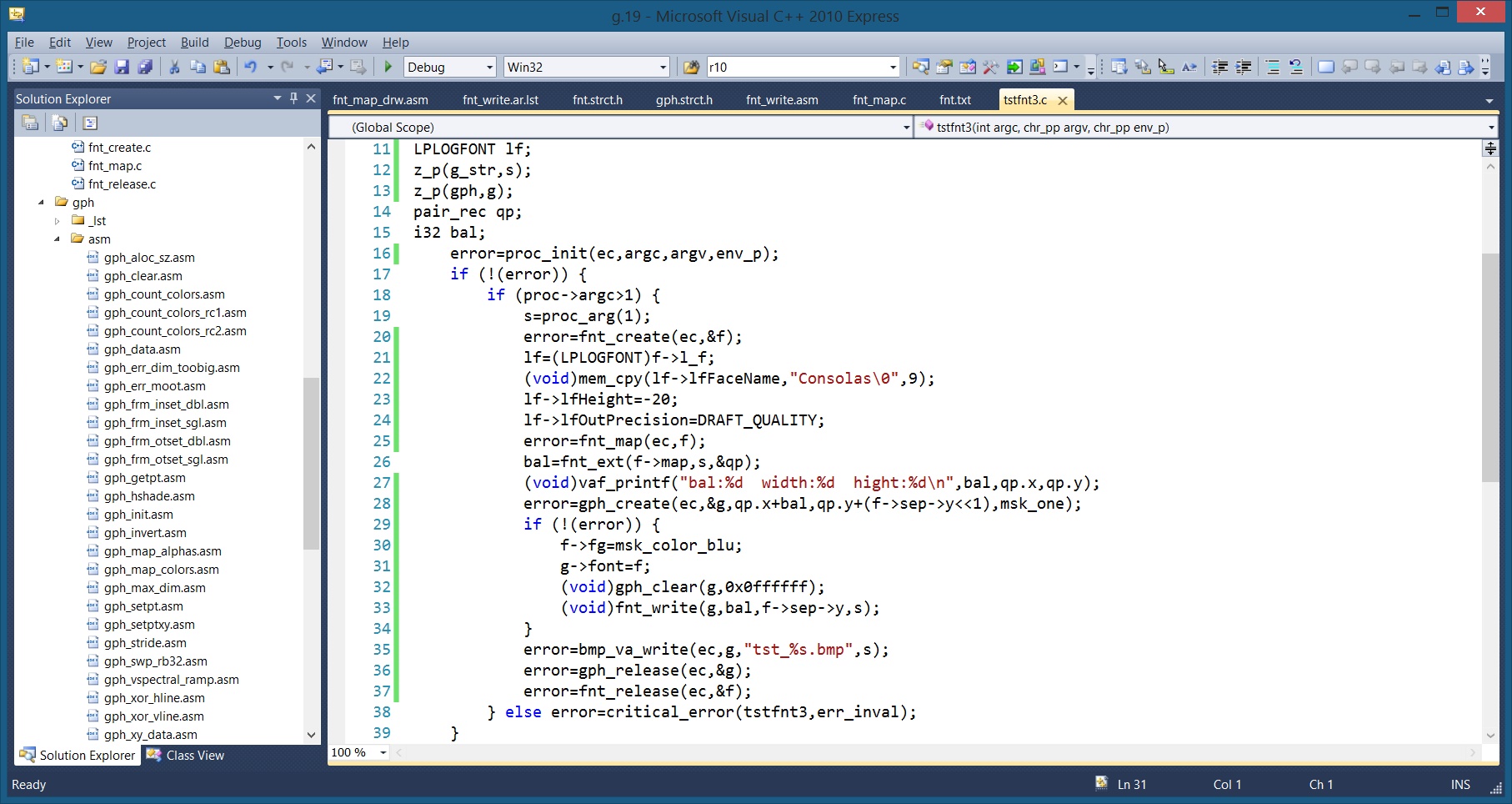
Task: Click the Save All icon
Action: pos(145,67)
